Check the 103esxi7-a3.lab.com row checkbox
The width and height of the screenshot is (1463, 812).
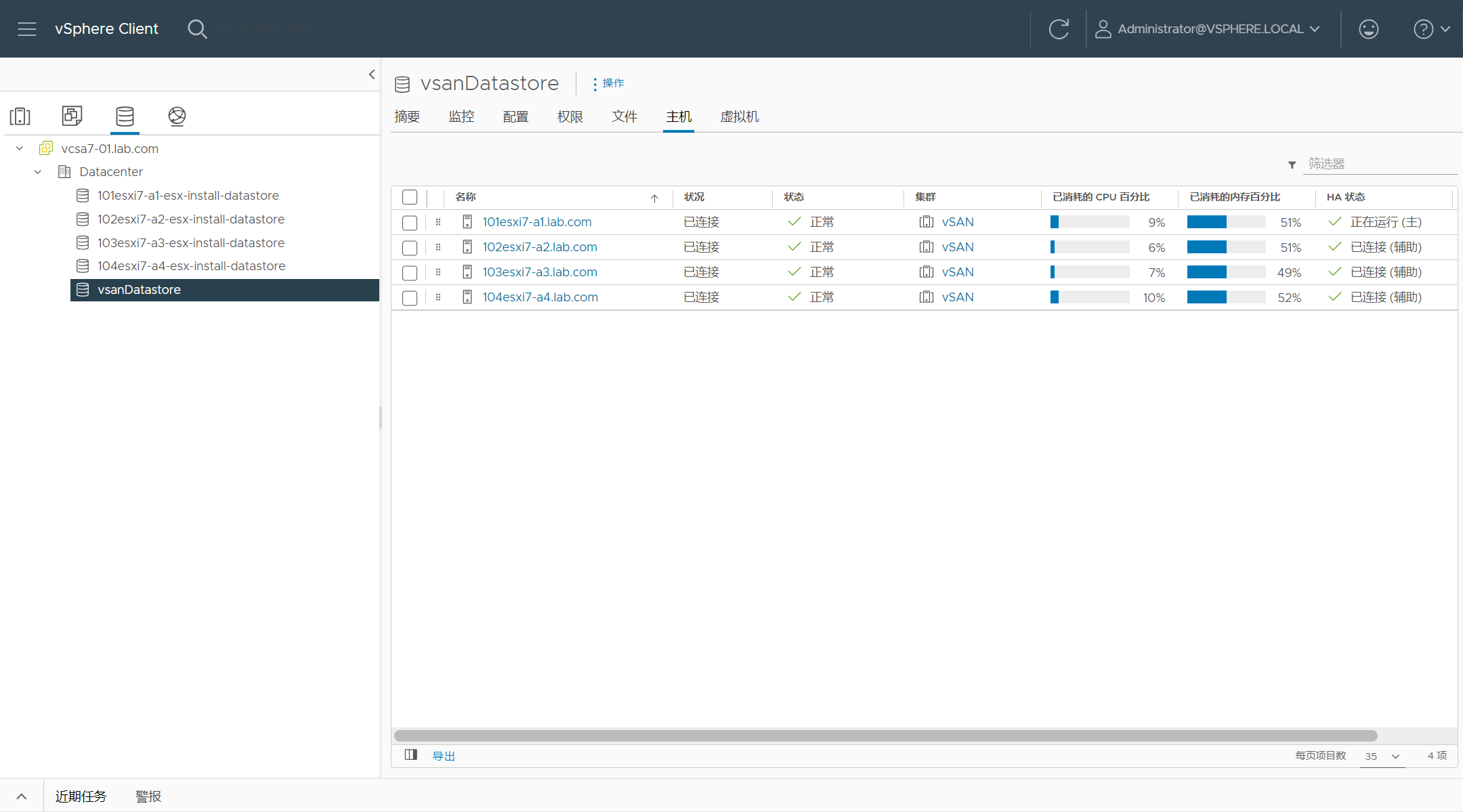pos(410,273)
